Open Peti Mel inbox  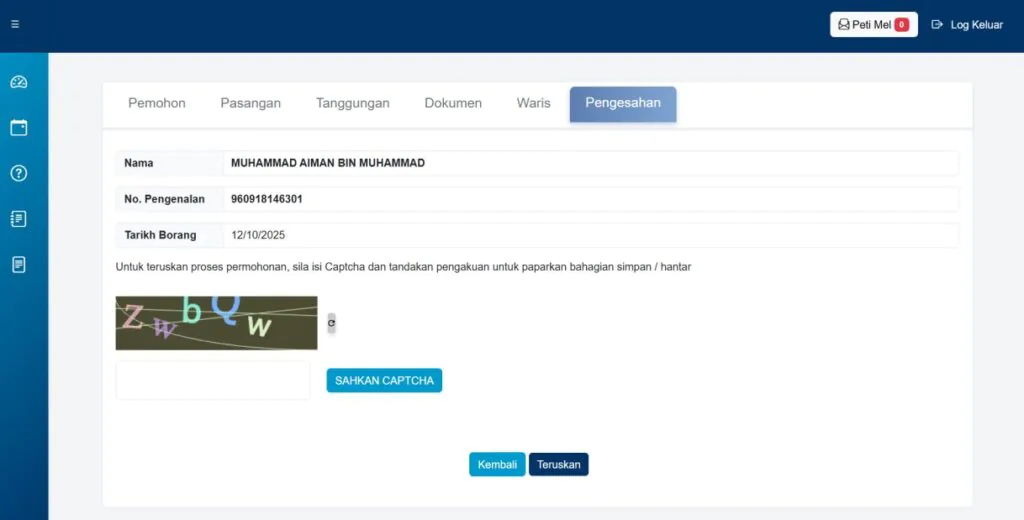click(874, 25)
